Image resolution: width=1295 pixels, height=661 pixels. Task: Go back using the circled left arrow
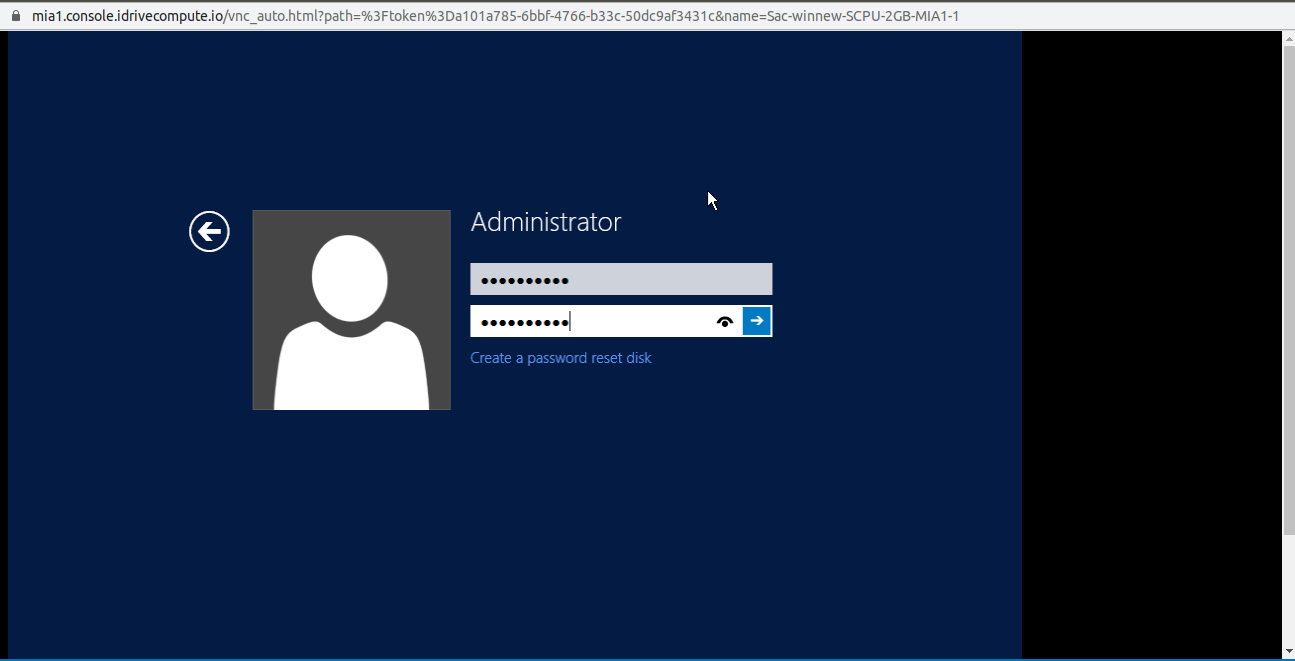209,232
